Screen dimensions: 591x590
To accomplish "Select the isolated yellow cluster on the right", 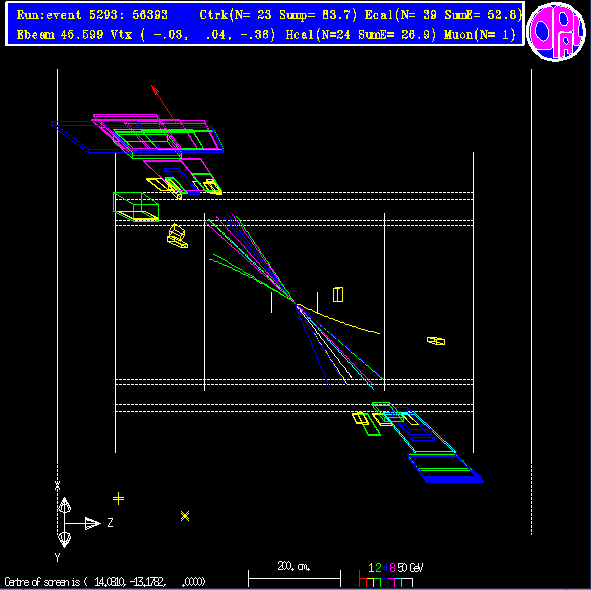I will coord(436,341).
